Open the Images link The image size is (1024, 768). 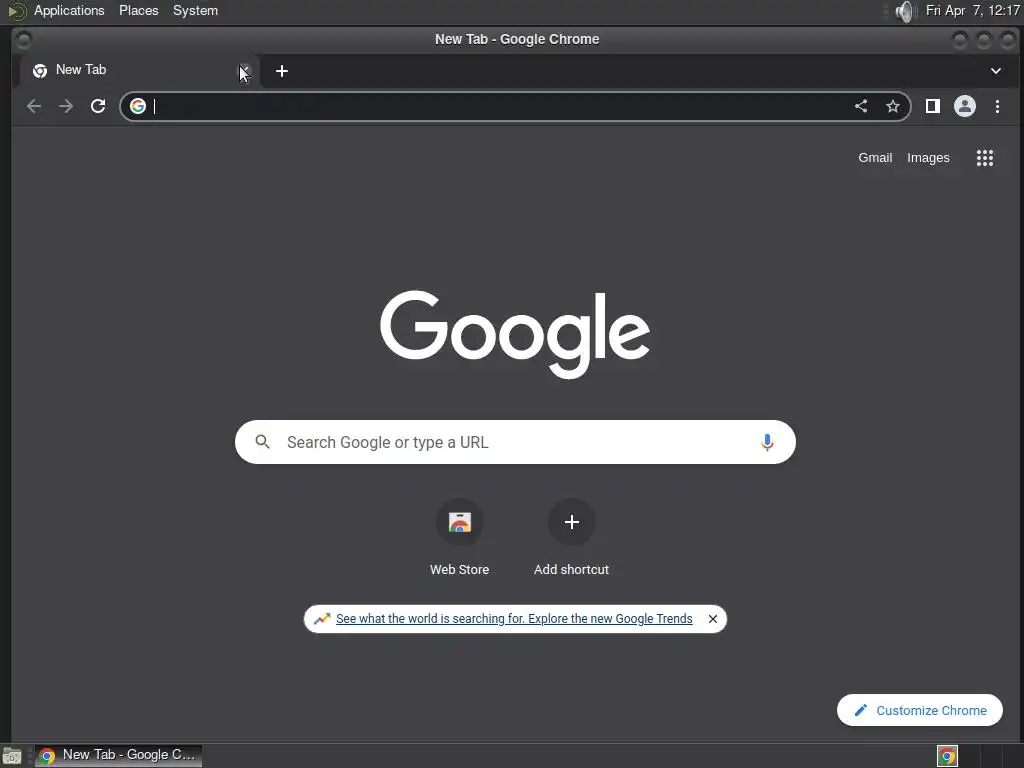point(928,157)
